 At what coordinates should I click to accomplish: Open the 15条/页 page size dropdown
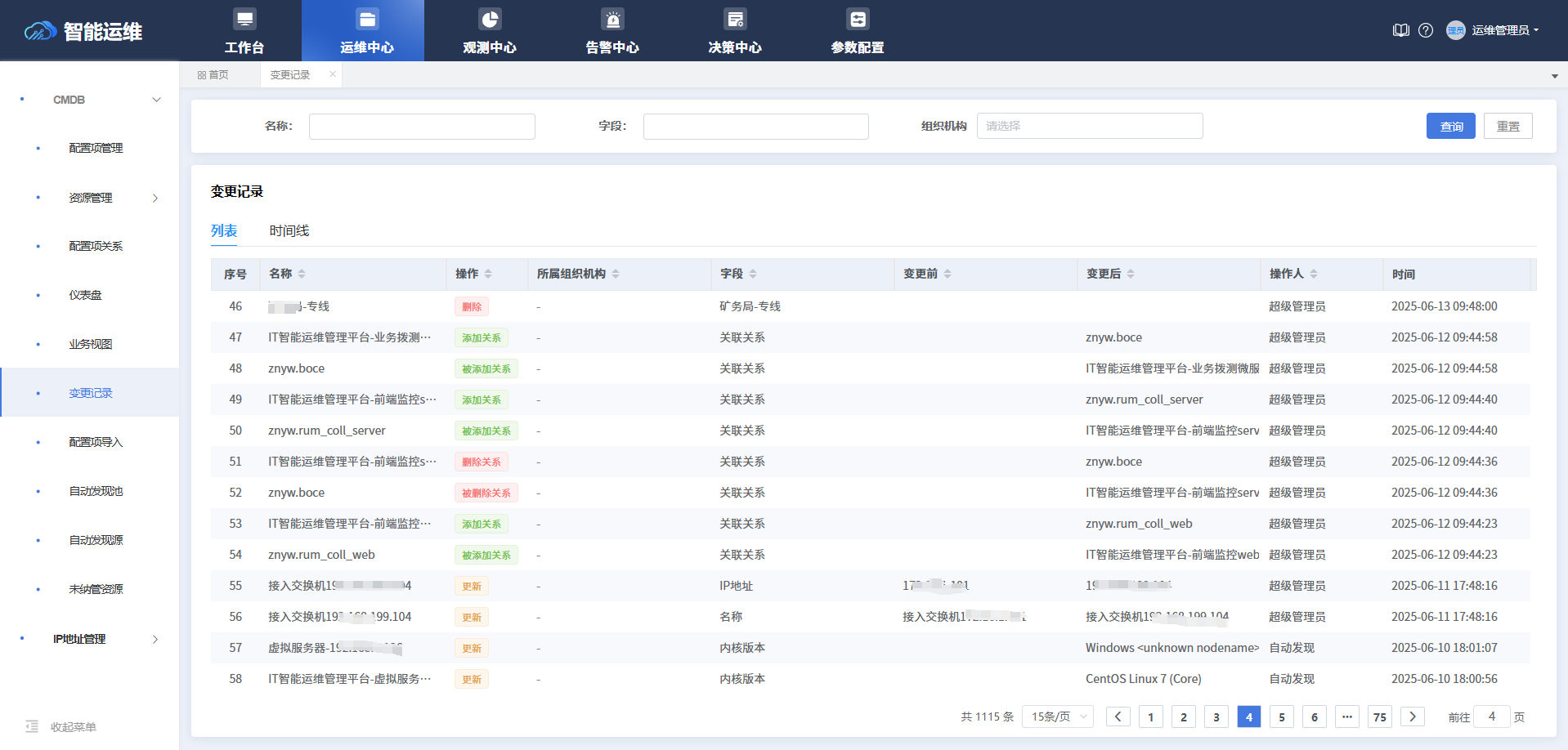coord(1058,717)
